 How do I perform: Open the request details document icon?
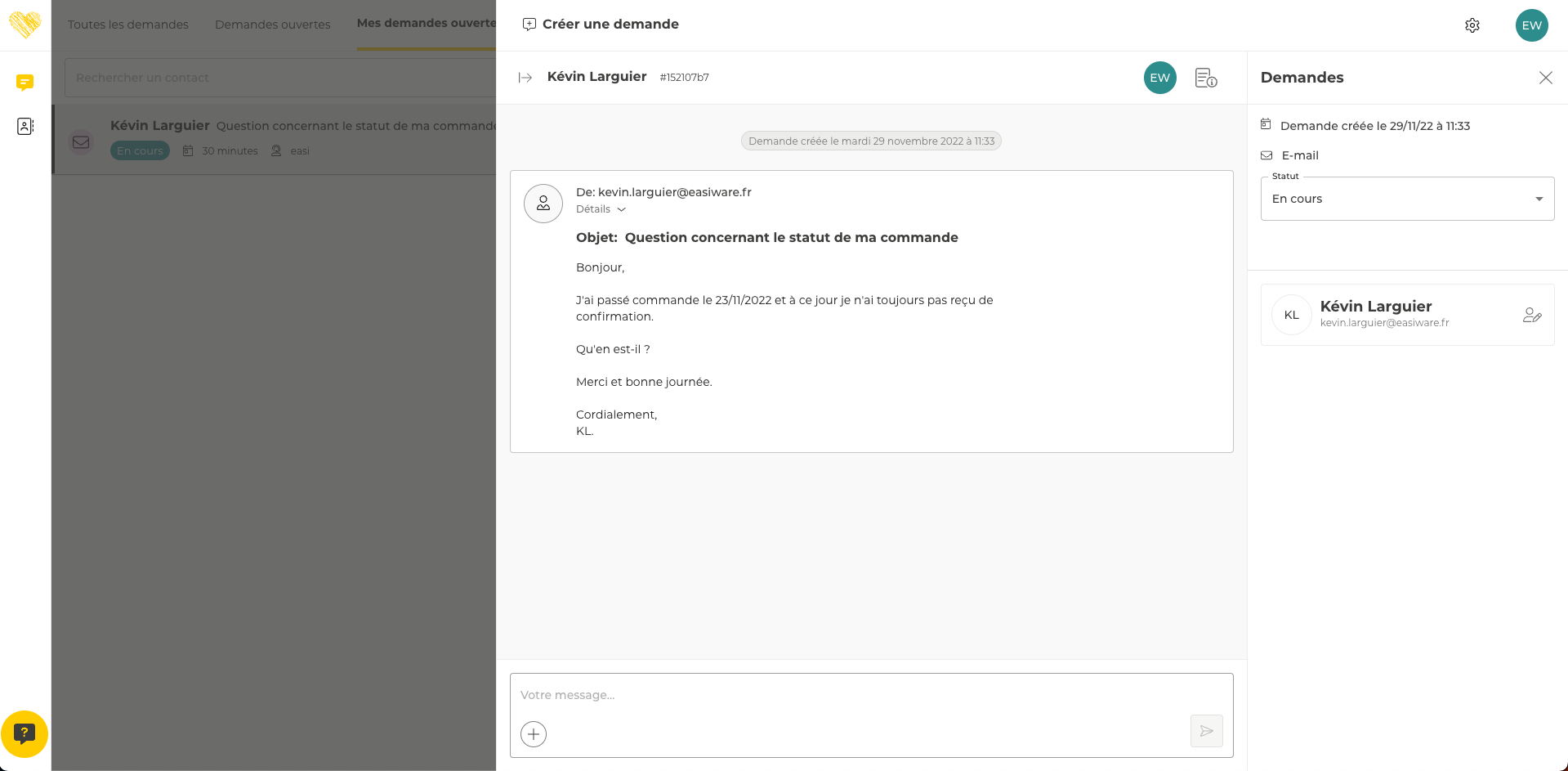pos(1205,78)
